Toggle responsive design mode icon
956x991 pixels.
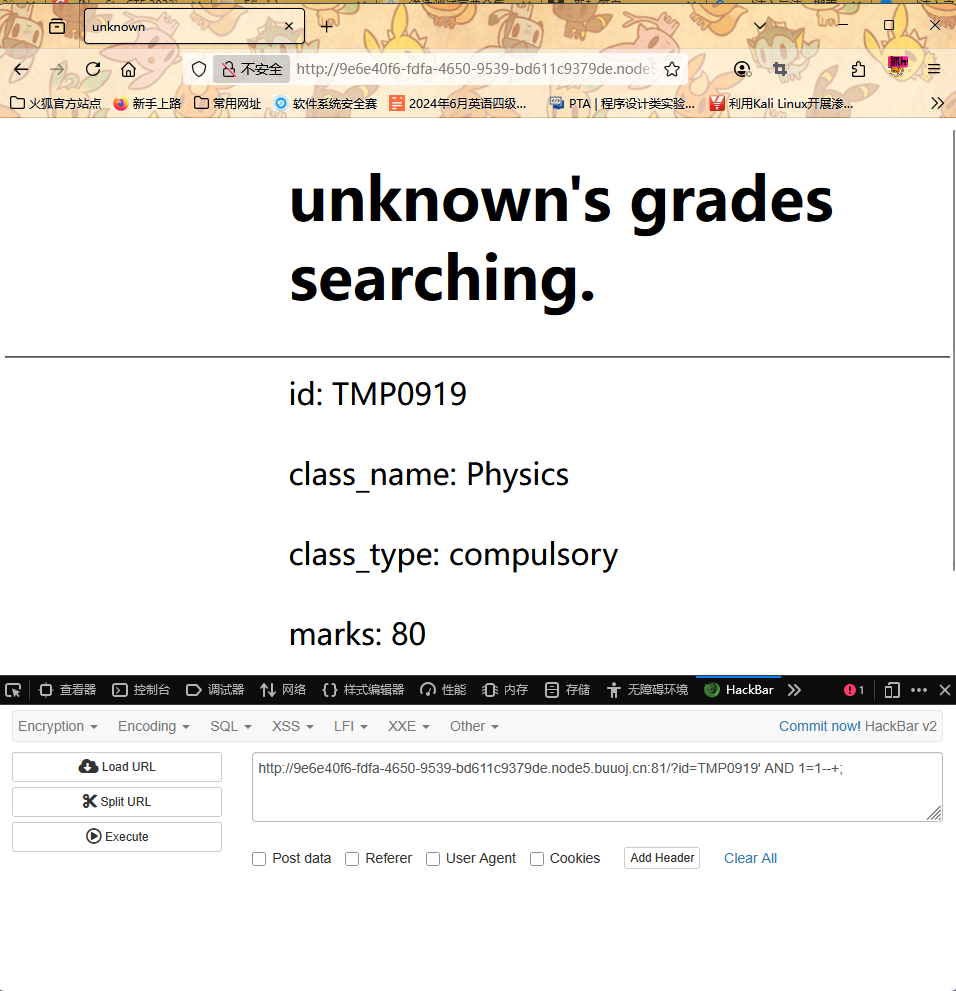[x=892, y=690]
